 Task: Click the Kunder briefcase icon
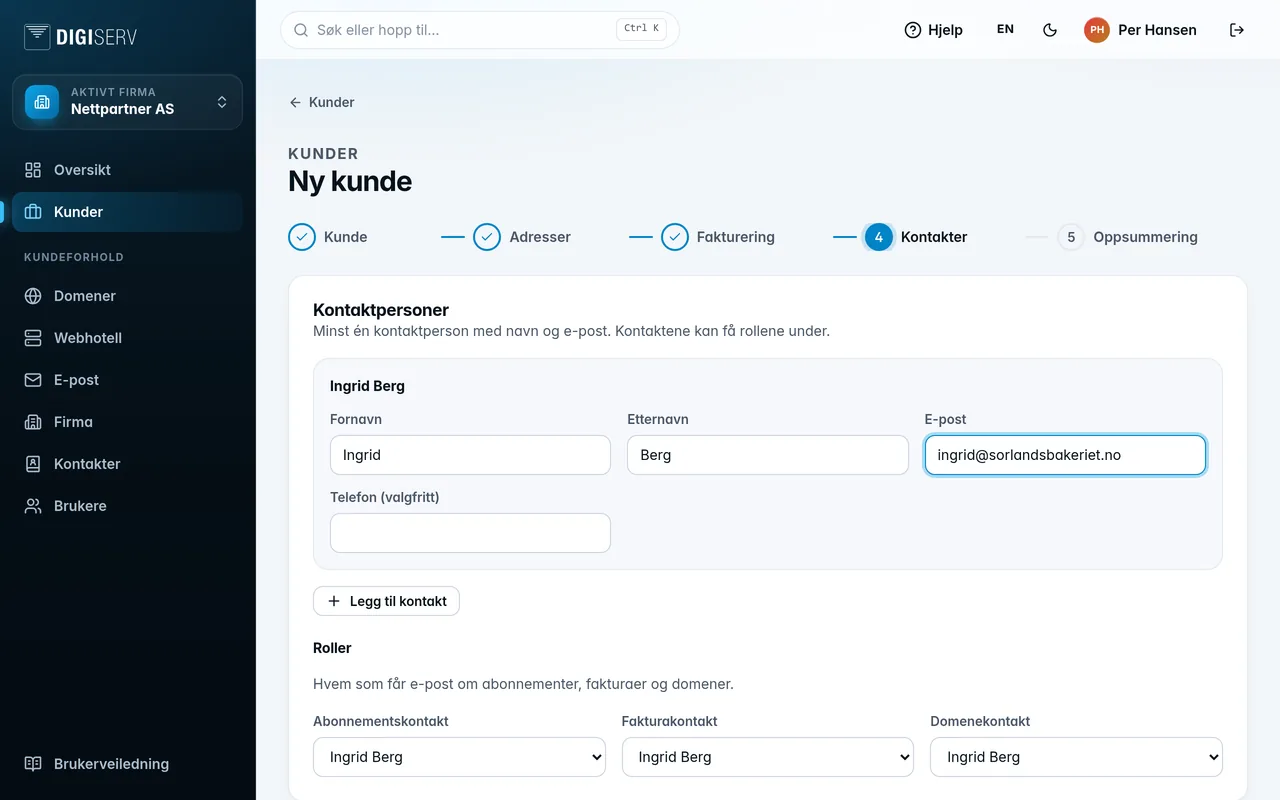(x=33, y=212)
